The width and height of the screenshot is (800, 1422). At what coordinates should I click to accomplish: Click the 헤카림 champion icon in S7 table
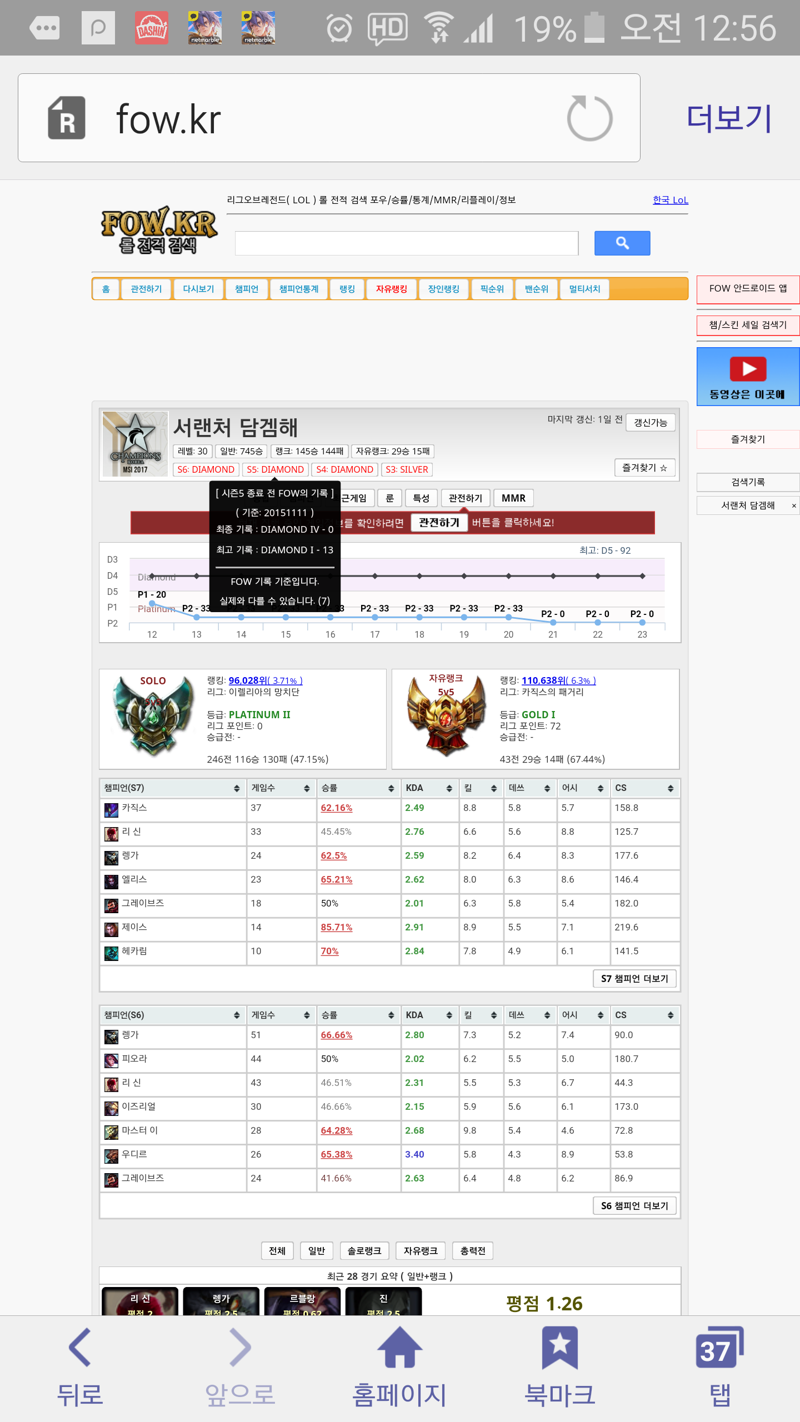(111, 953)
